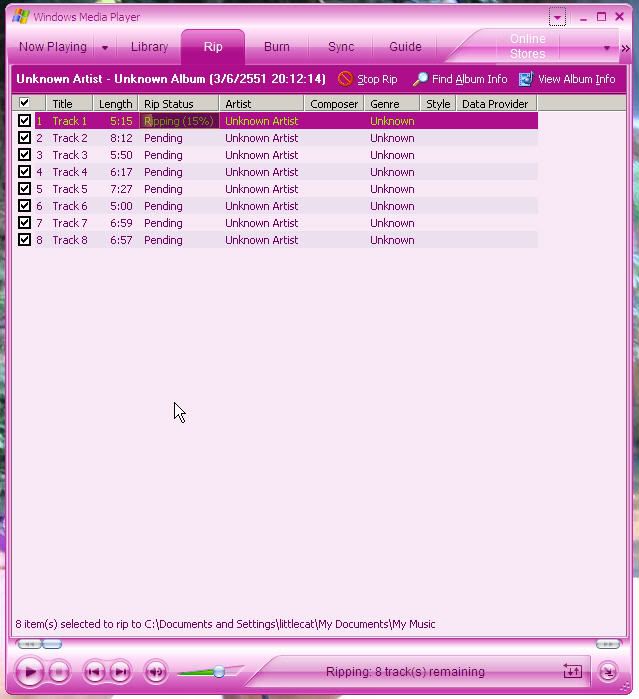Open the Guide tab
This screenshot has width=639, height=699.
[x=405, y=47]
